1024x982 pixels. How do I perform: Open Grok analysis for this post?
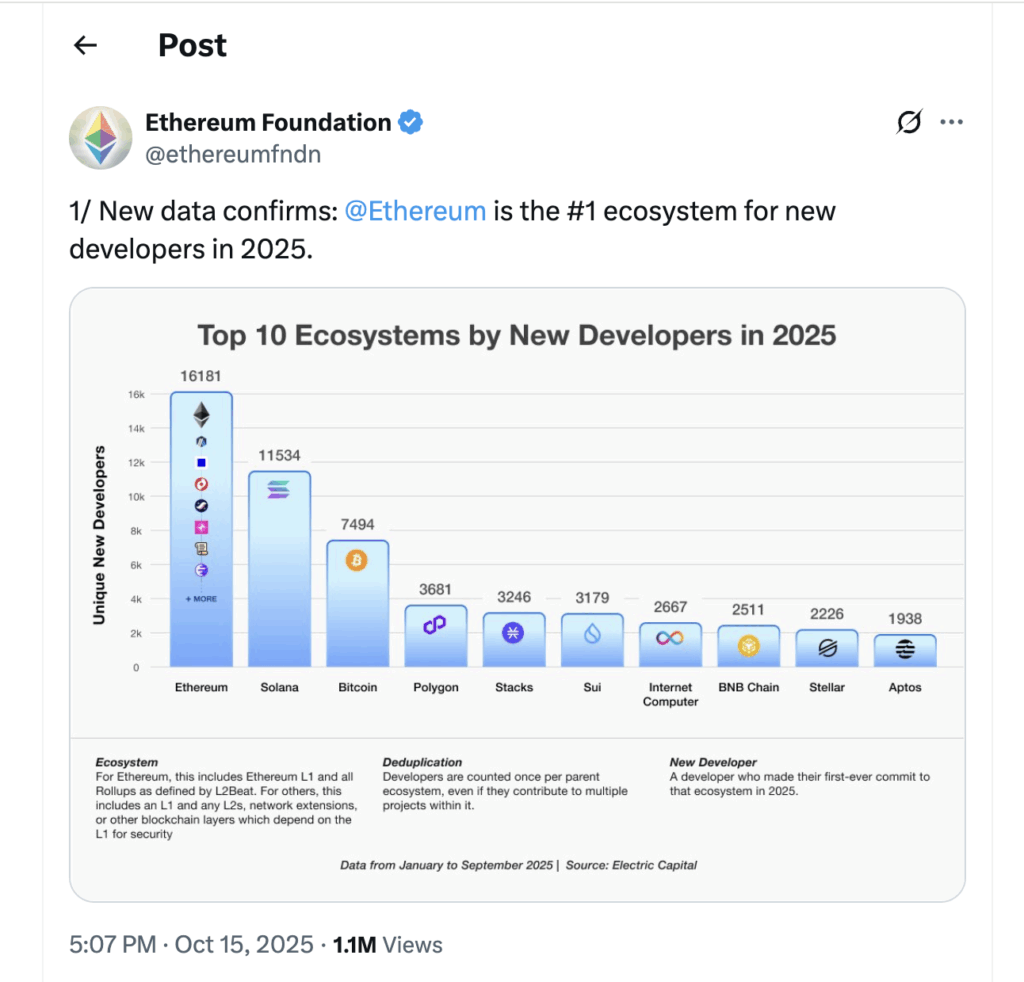pyautogui.click(x=908, y=121)
